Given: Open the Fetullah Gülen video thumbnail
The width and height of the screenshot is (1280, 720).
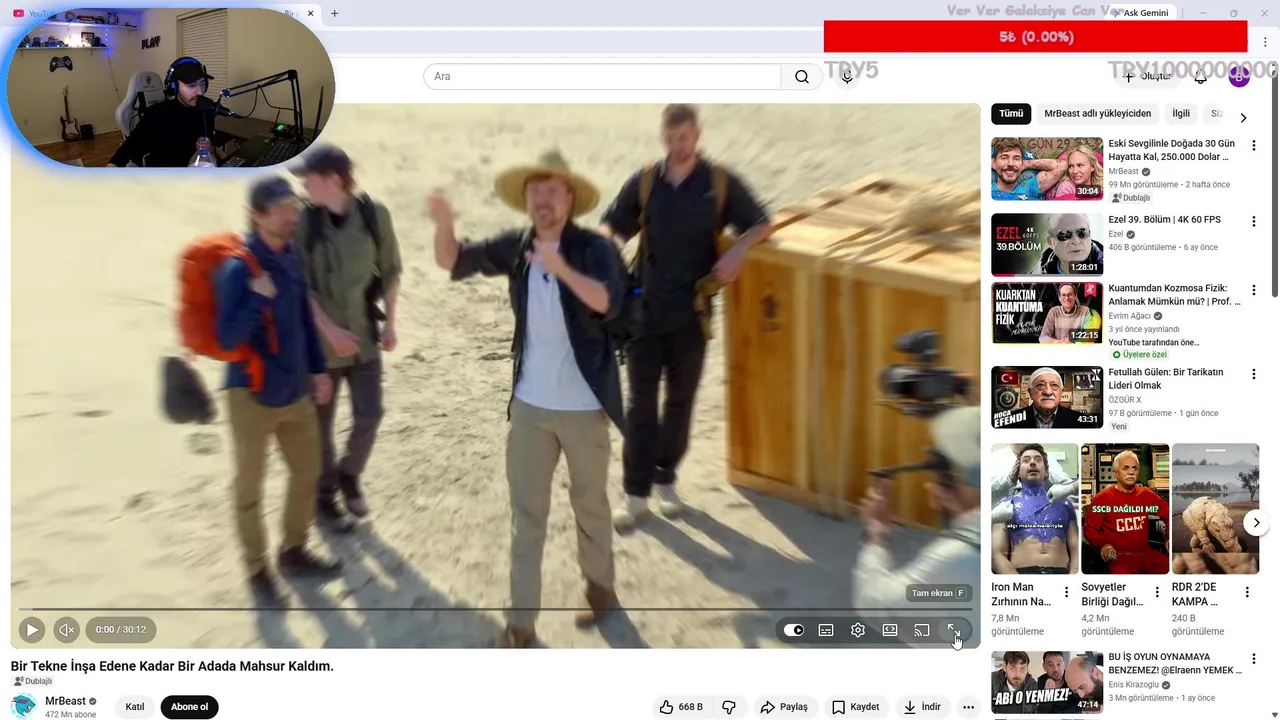Looking at the screenshot, I should [1047, 397].
